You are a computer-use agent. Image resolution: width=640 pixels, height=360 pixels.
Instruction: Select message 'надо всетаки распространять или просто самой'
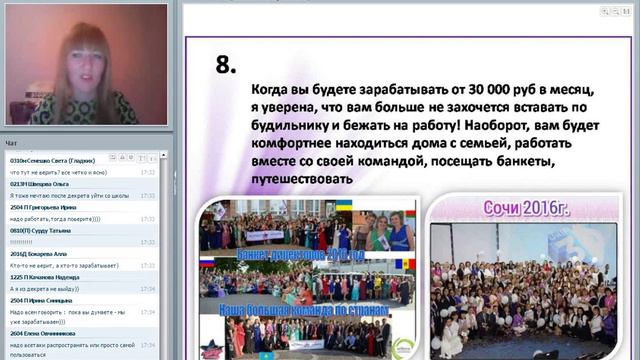click(72, 345)
